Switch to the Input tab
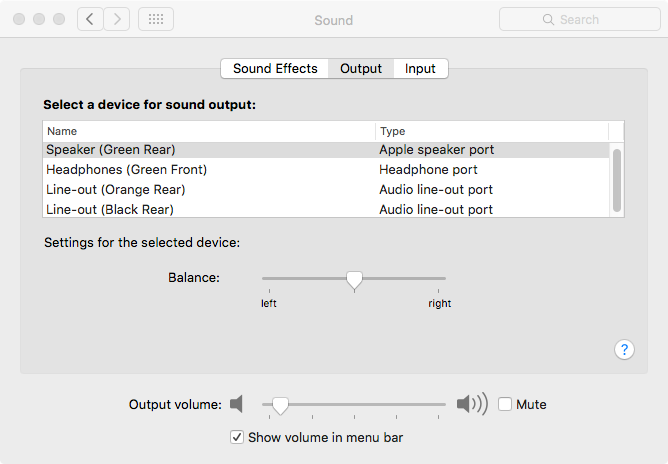Screen dimensions: 668x464 [x=420, y=68]
